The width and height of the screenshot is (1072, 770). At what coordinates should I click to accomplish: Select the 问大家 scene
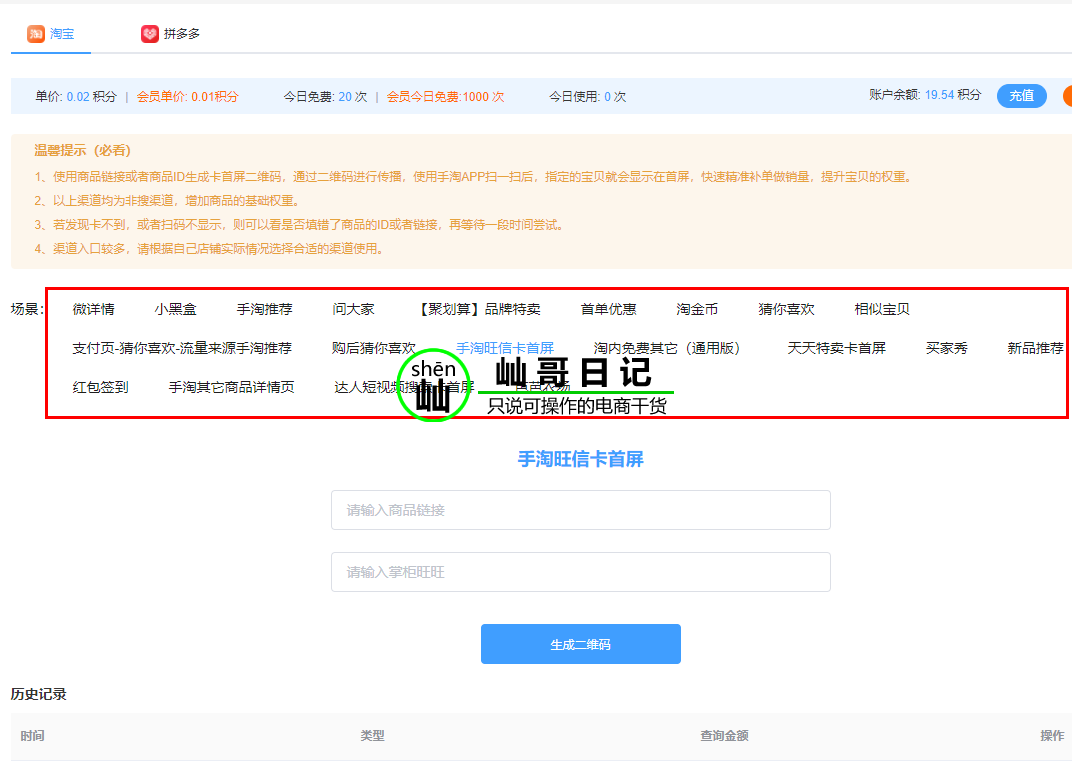pyautogui.click(x=353, y=309)
